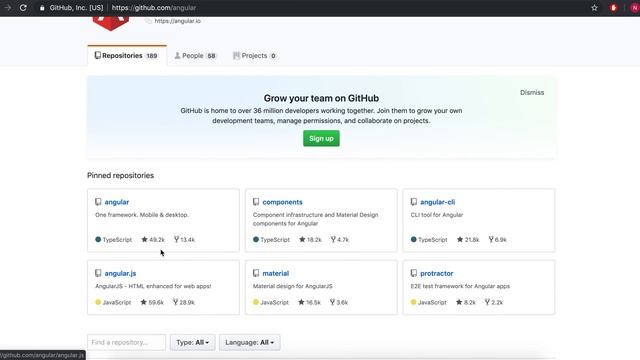
Task: Open stargazers 21.8k for angular-cli repo
Action: pyautogui.click(x=468, y=240)
